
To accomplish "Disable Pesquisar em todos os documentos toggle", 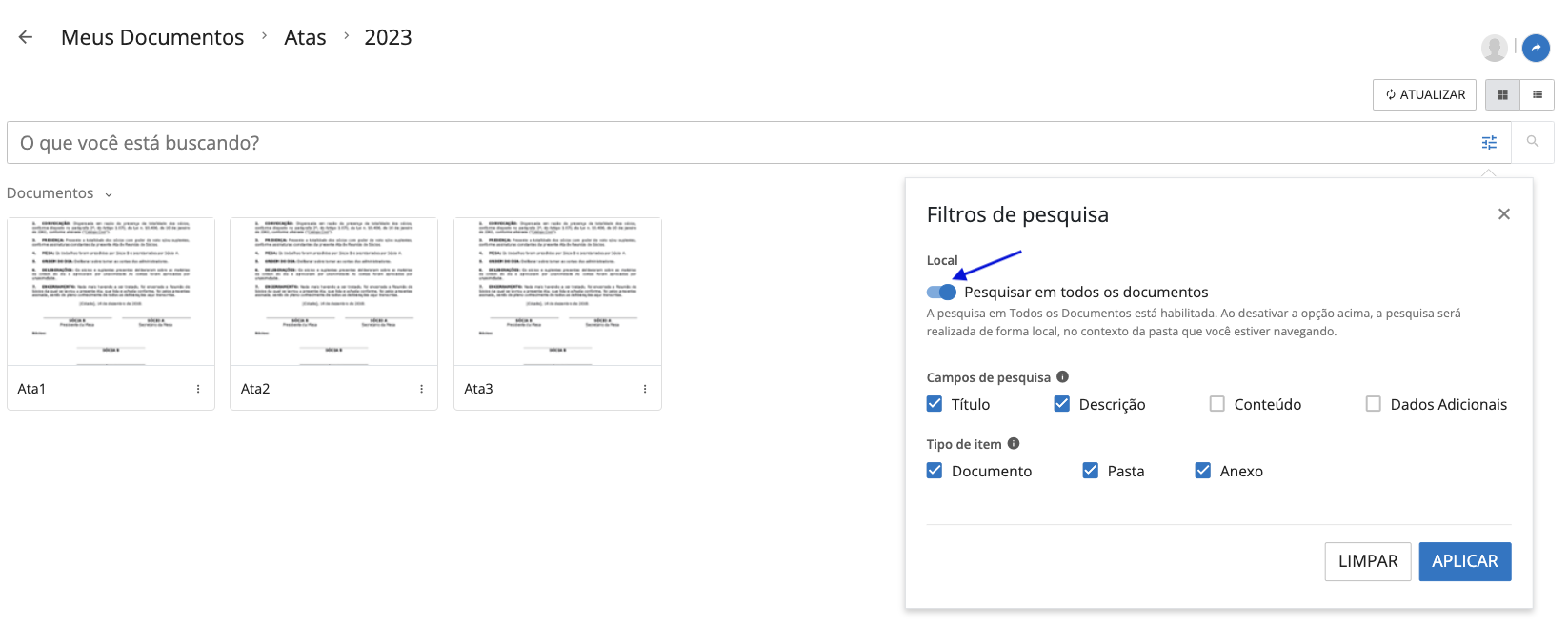I will 941,293.
